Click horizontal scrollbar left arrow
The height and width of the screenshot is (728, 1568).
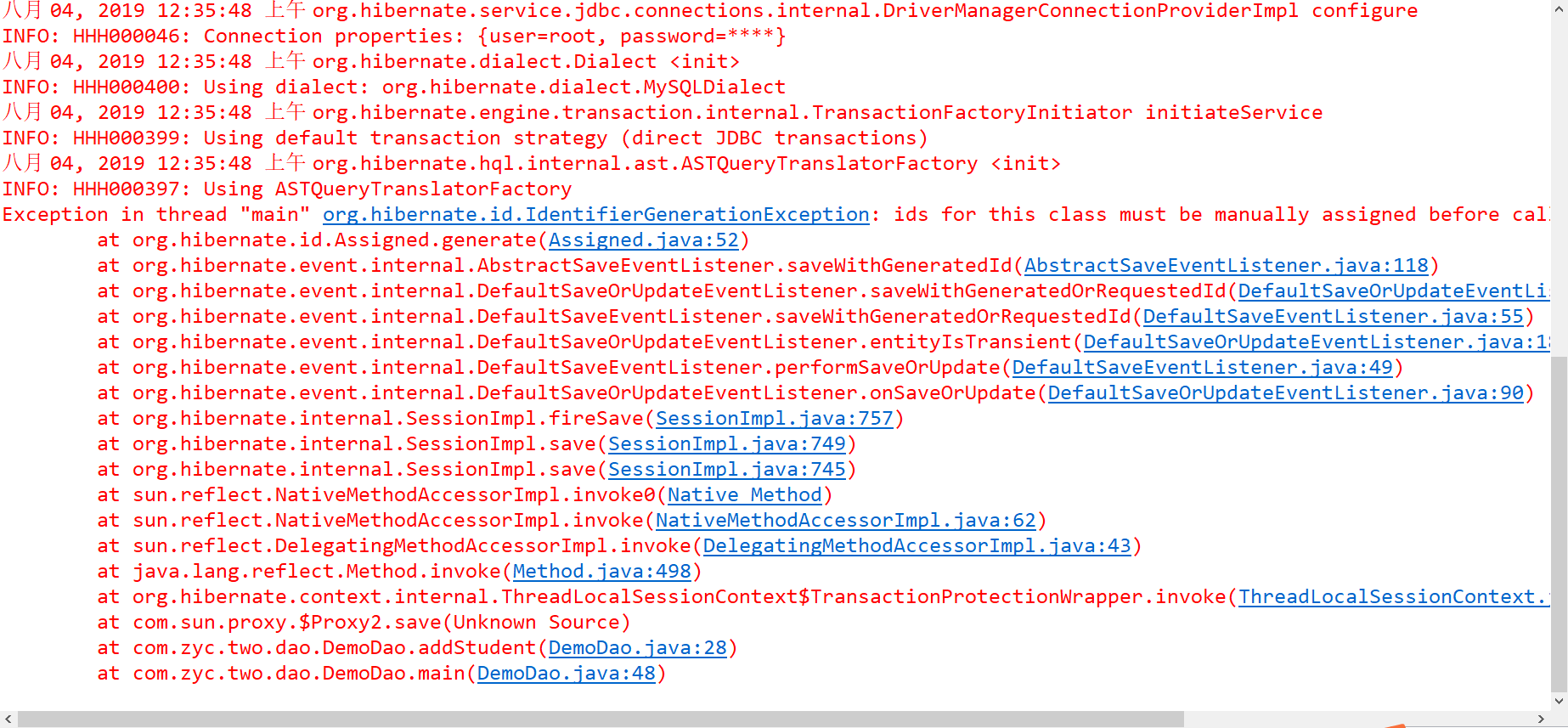8,719
